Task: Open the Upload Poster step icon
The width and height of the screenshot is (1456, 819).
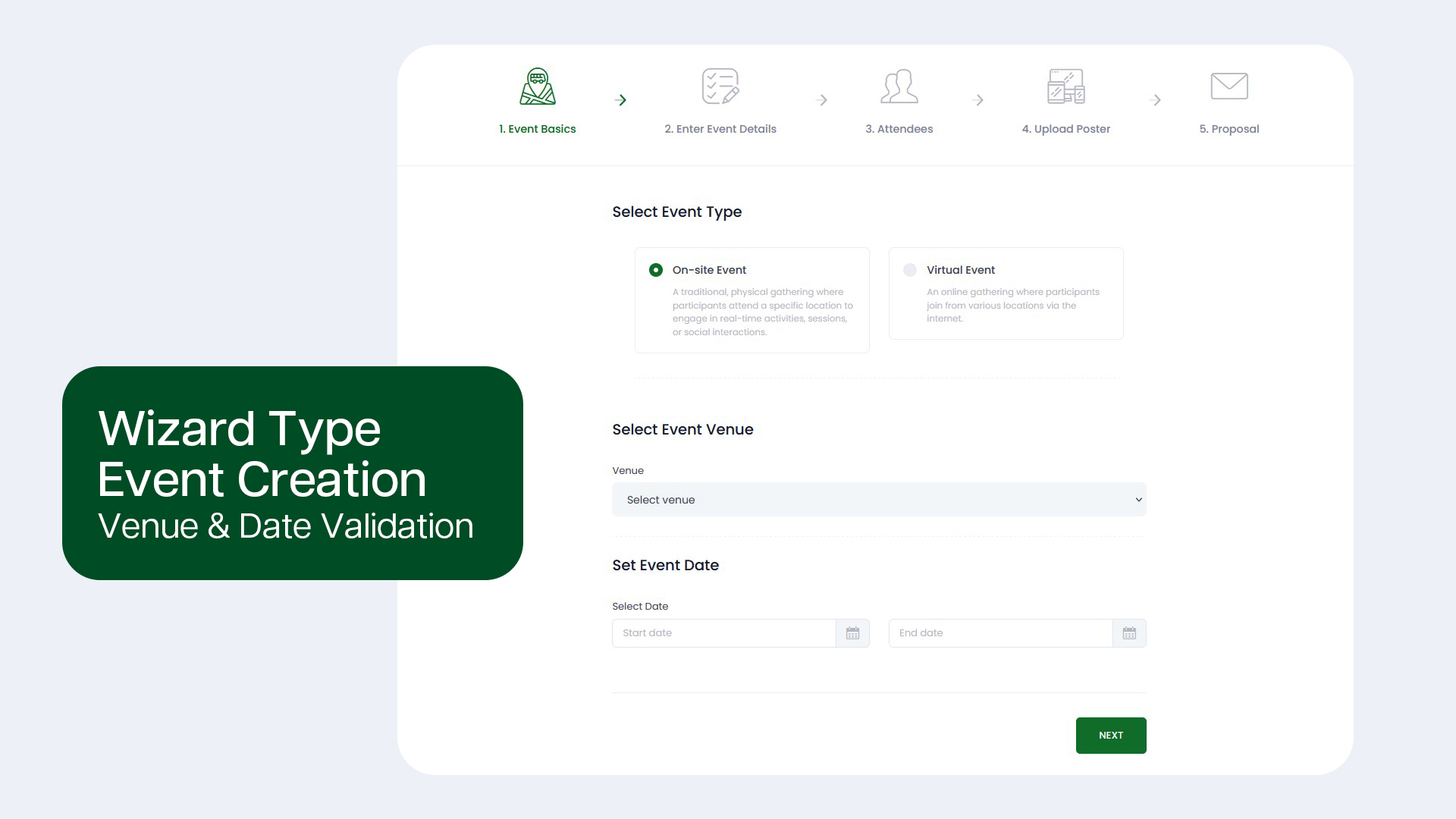Action: 1065,86
